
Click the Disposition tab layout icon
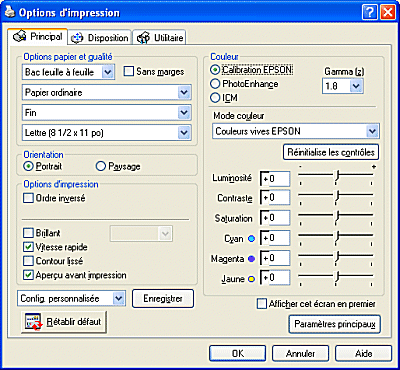(x=77, y=38)
